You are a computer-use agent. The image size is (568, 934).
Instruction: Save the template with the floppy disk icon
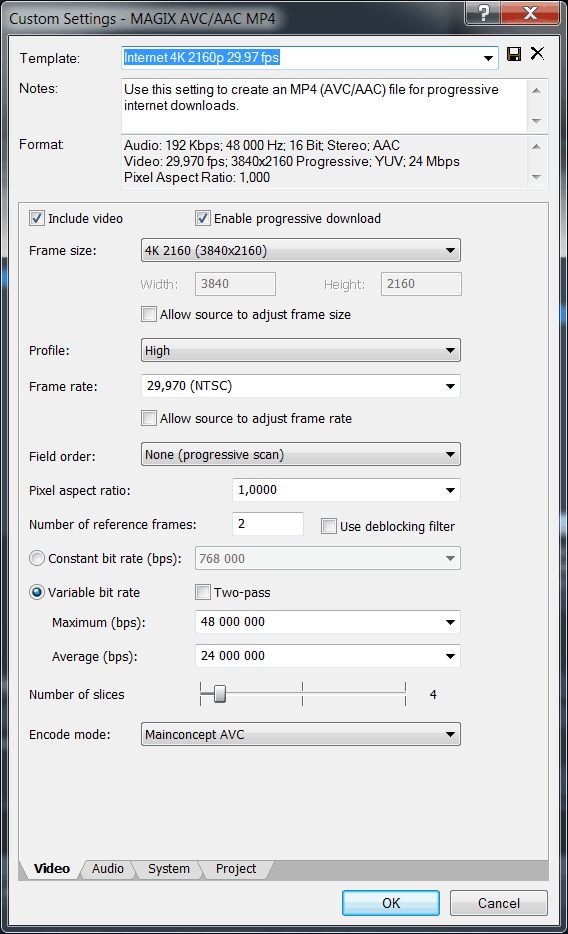514,54
